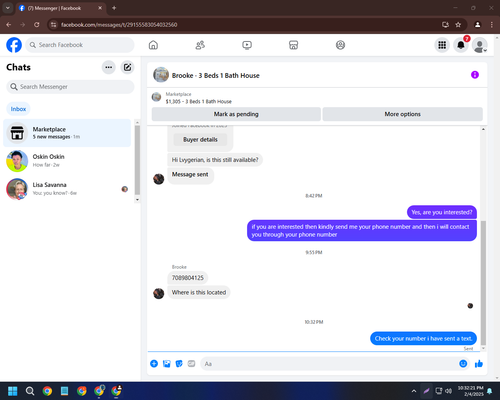The image size is (500, 400).
Task: Open the $1,305 listing thumbnail
Action: click(x=156, y=97)
